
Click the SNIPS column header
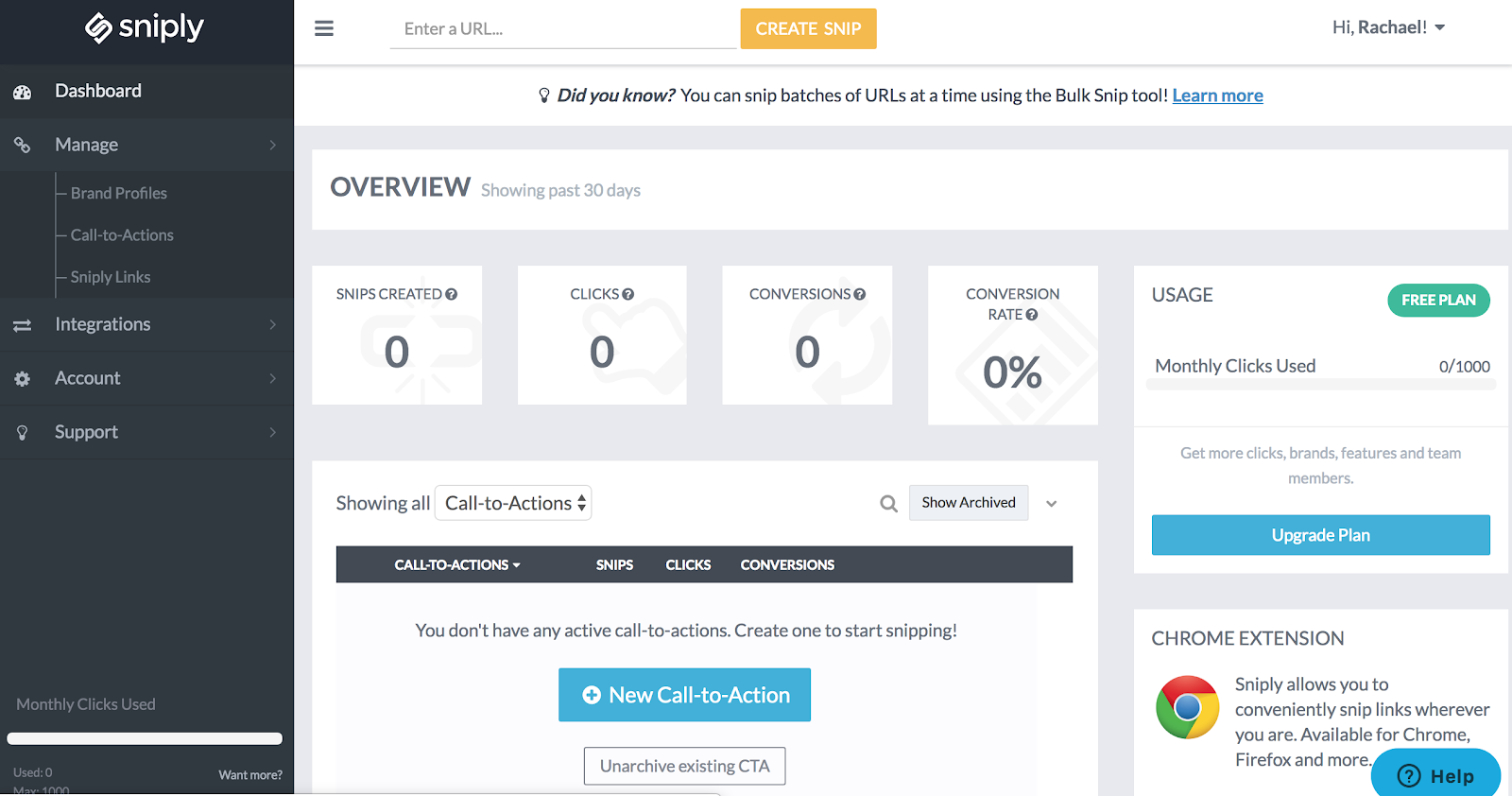point(614,564)
